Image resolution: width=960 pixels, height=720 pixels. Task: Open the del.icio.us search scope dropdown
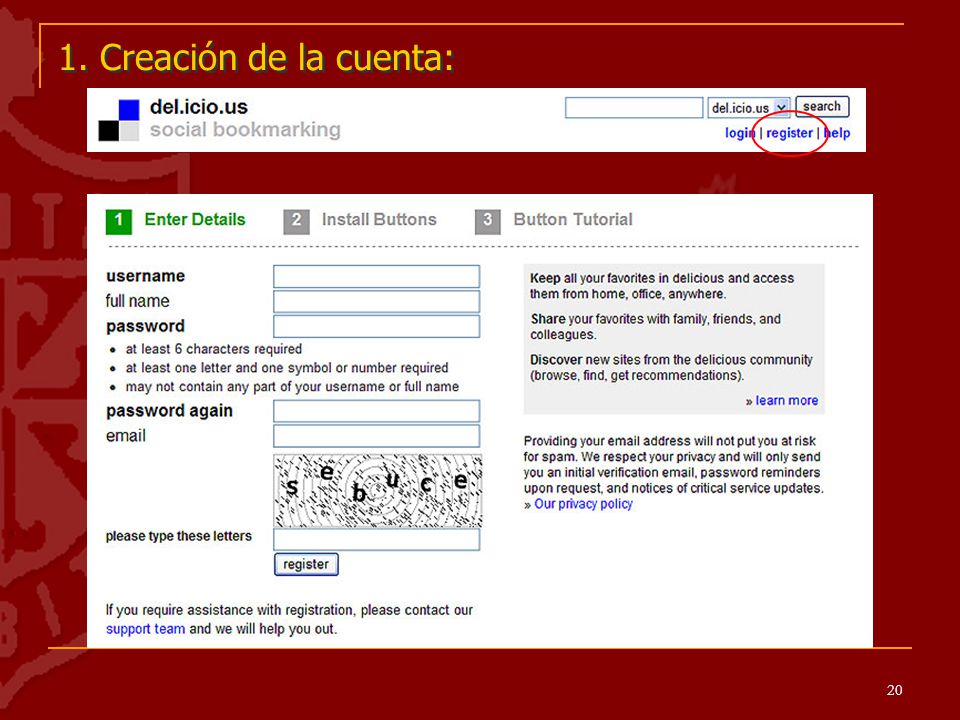click(x=749, y=108)
